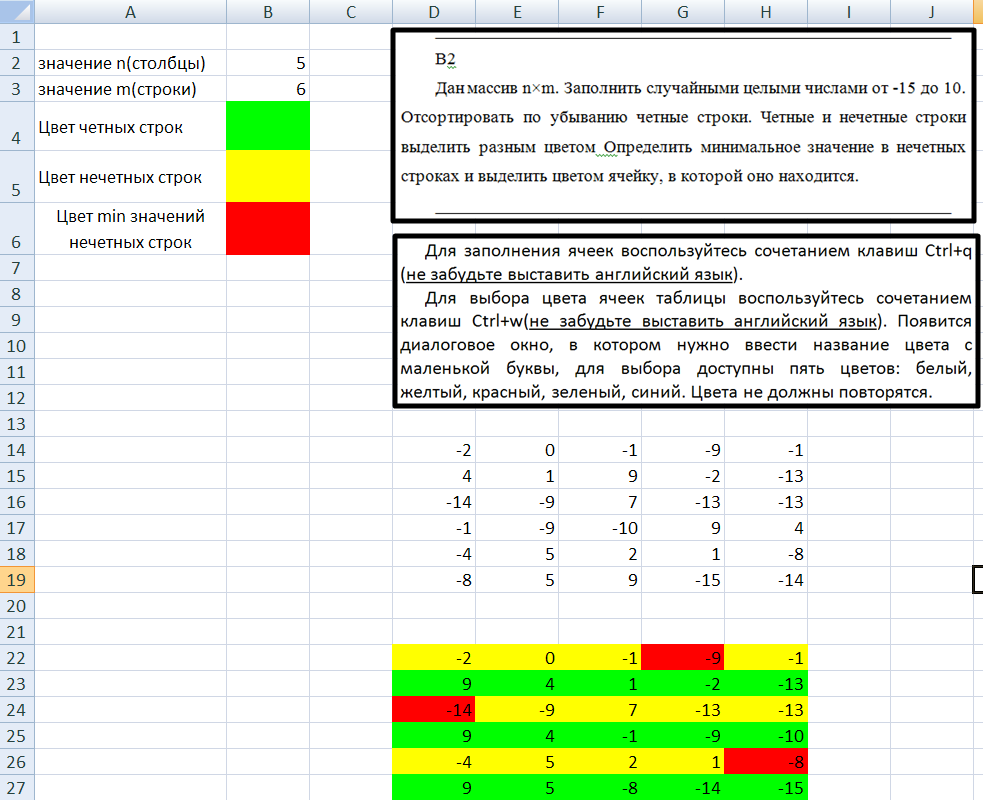Image resolution: width=983 pixels, height=800 pixels.
Task: Select cell D14 with value -2
Action: (x=434, y=450)
